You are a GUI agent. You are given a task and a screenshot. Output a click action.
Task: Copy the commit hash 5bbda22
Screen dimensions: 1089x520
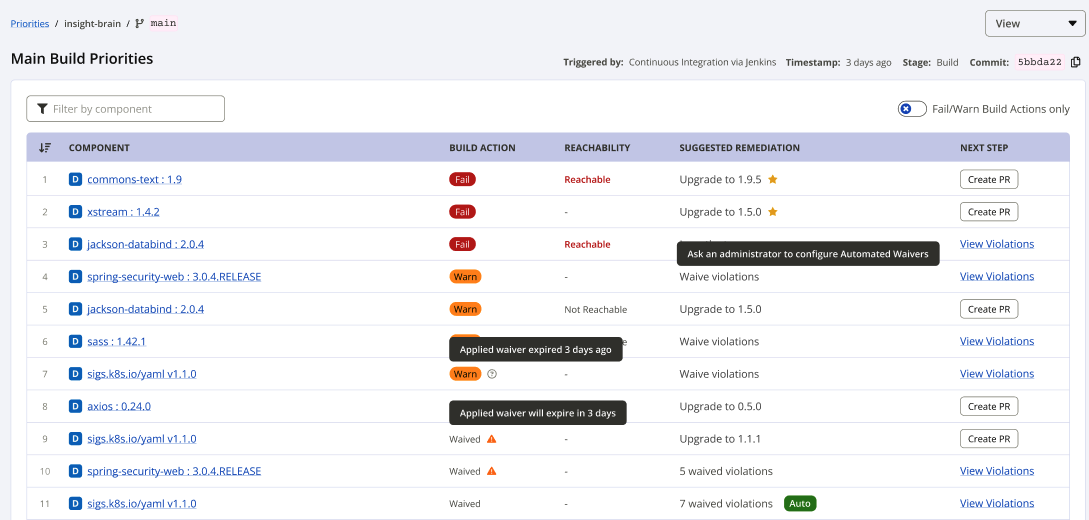pos(1076,62)
